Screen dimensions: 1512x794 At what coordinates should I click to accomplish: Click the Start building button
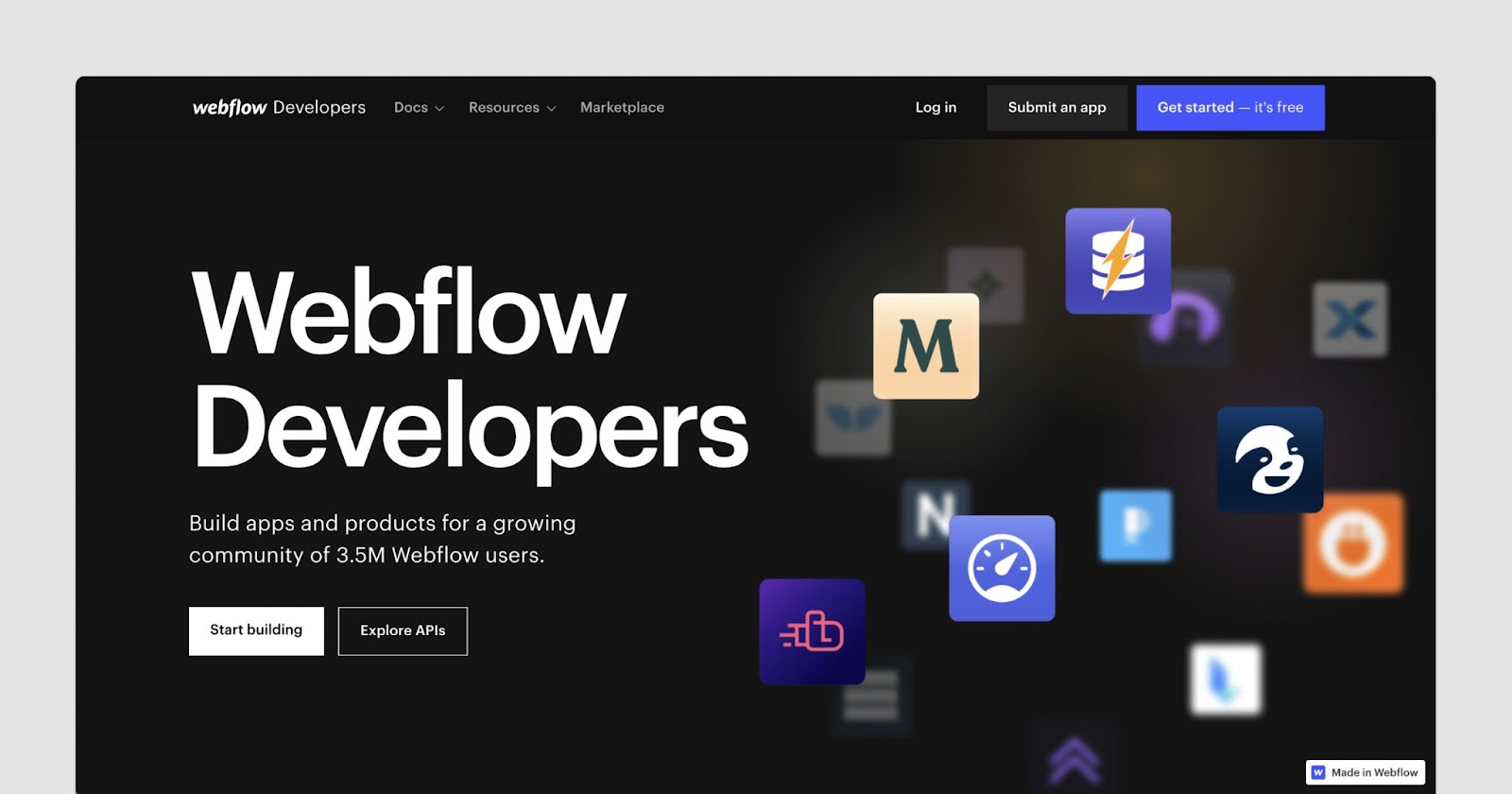pyautogui.click(x=256, y=630)
